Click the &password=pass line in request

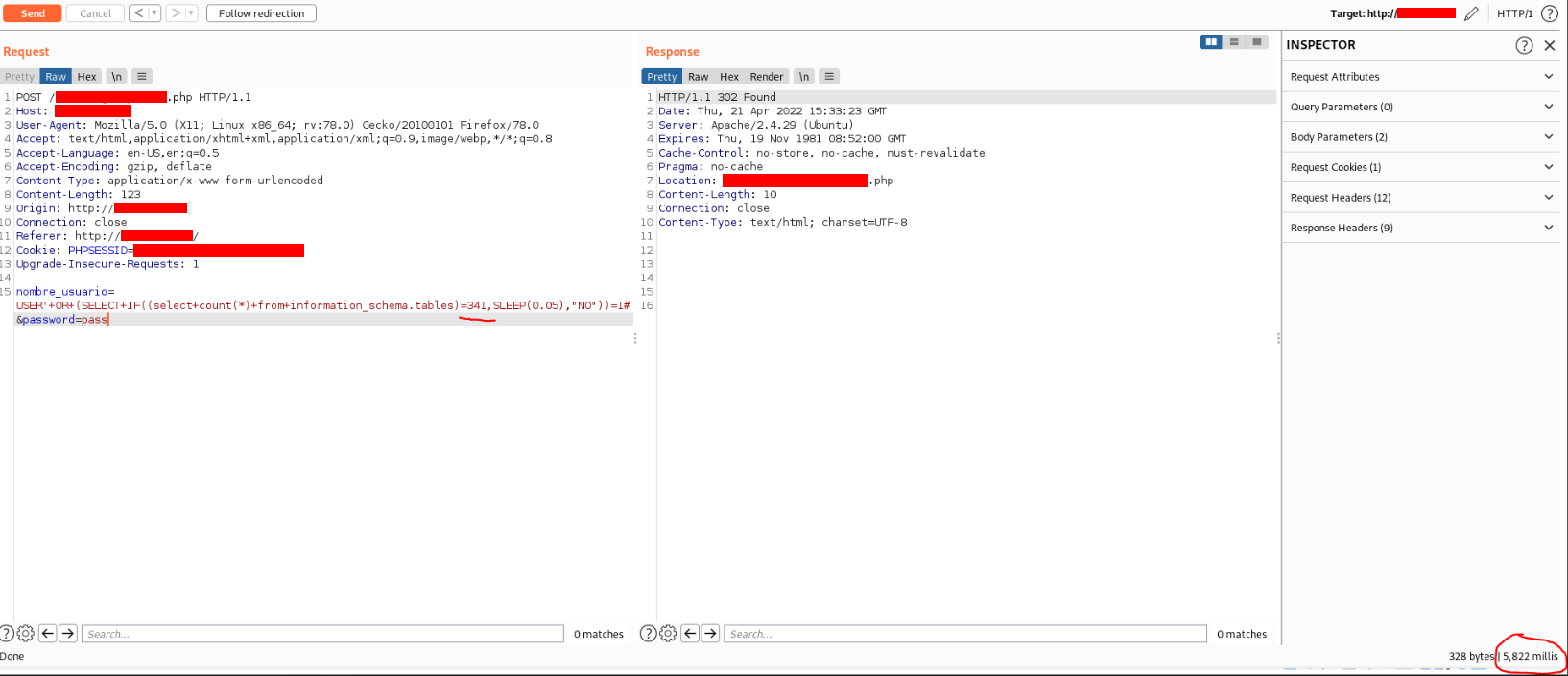point(61,320)
